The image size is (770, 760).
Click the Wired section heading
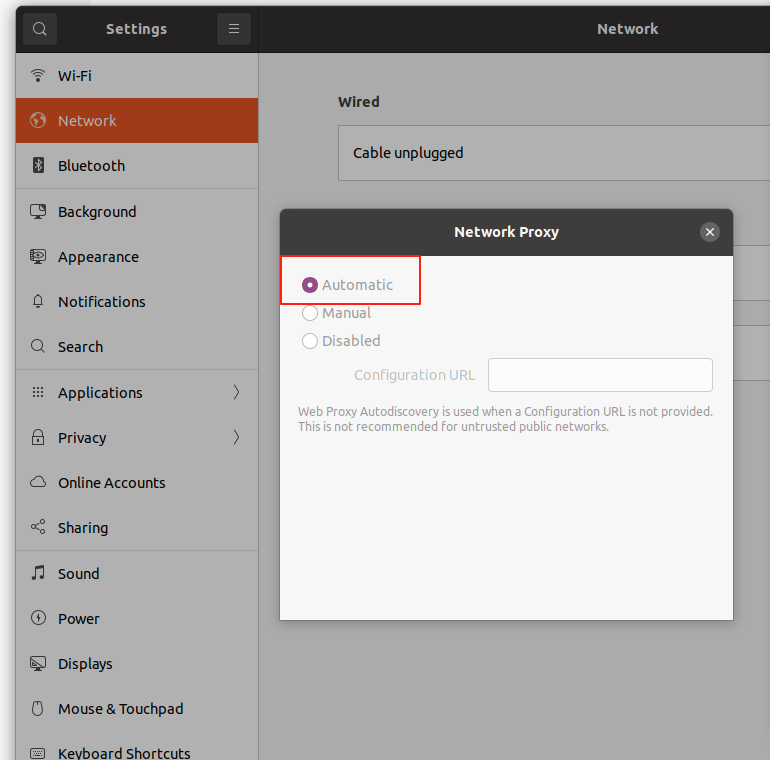[358, 102]
